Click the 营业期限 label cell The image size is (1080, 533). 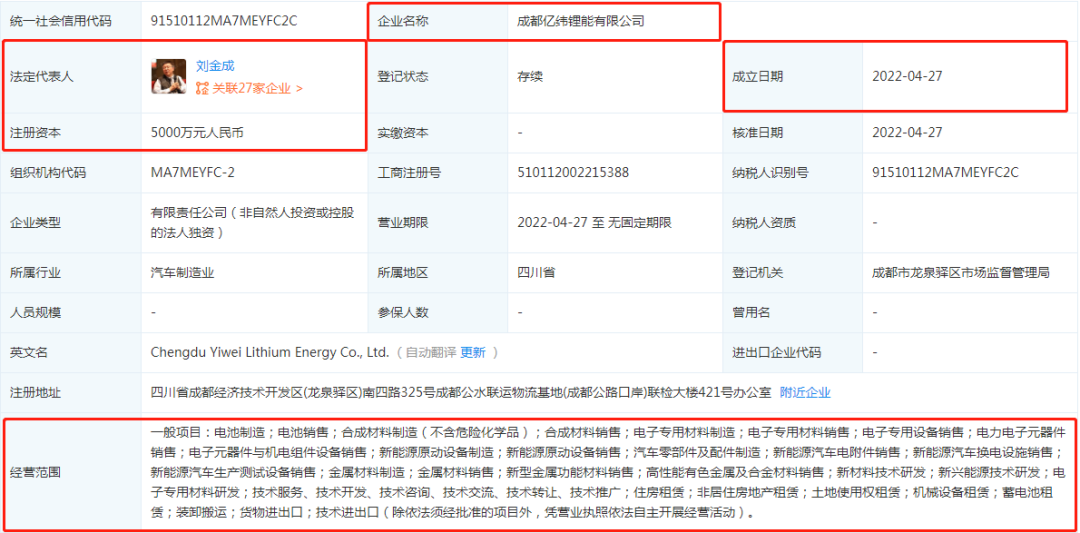coord(437,222)
